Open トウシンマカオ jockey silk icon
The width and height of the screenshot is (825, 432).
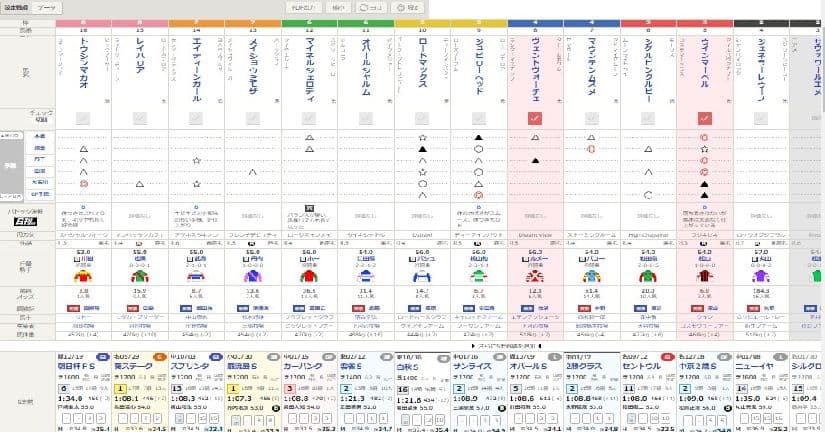[x=83, y=277]
